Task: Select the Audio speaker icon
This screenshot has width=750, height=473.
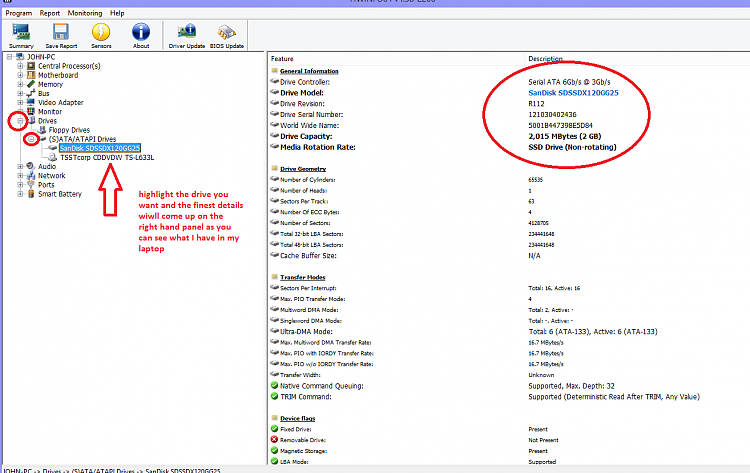Action: (x=31, y=166)
